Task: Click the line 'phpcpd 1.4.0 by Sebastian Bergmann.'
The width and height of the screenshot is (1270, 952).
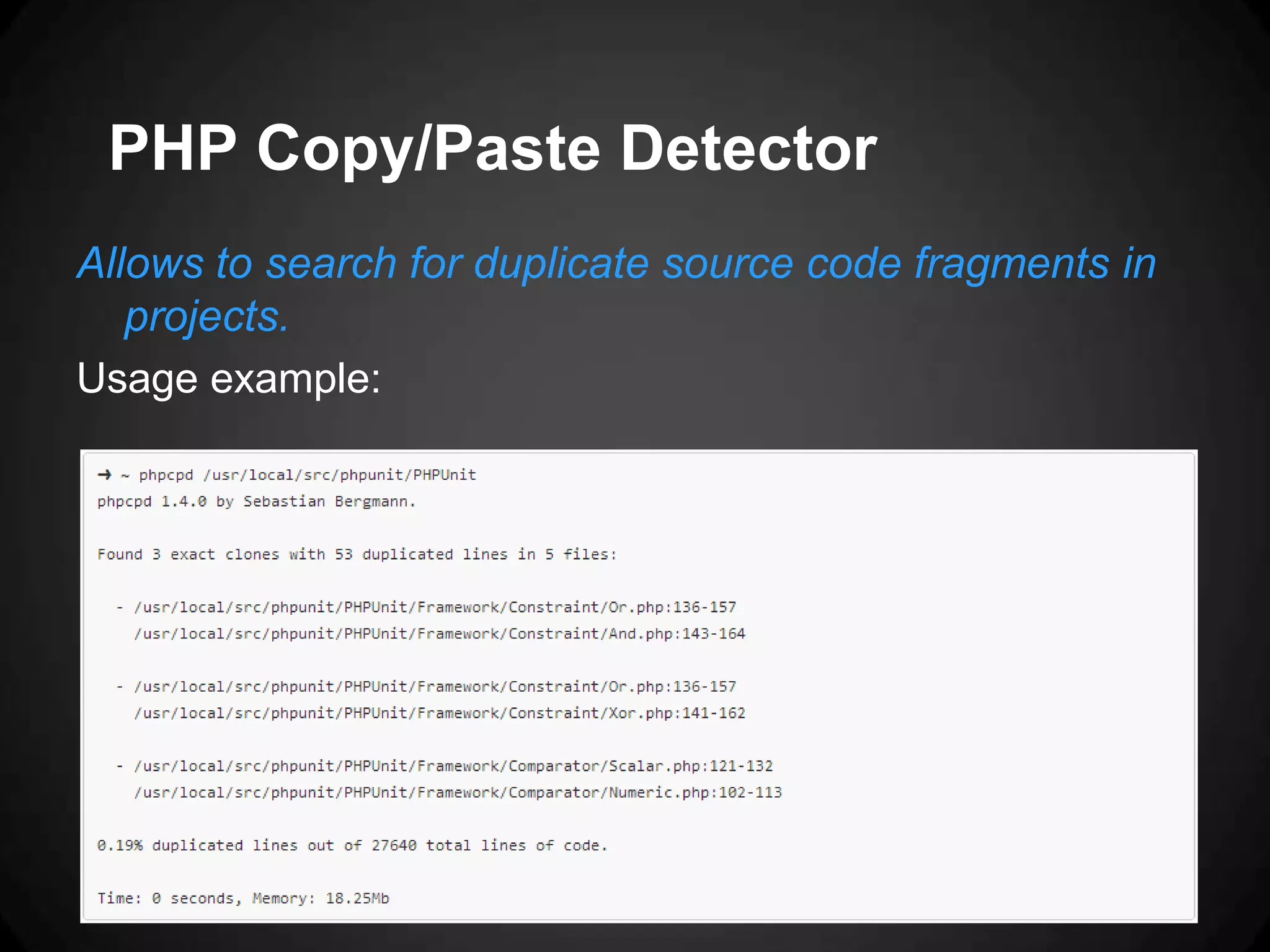Action: (257, 501)
